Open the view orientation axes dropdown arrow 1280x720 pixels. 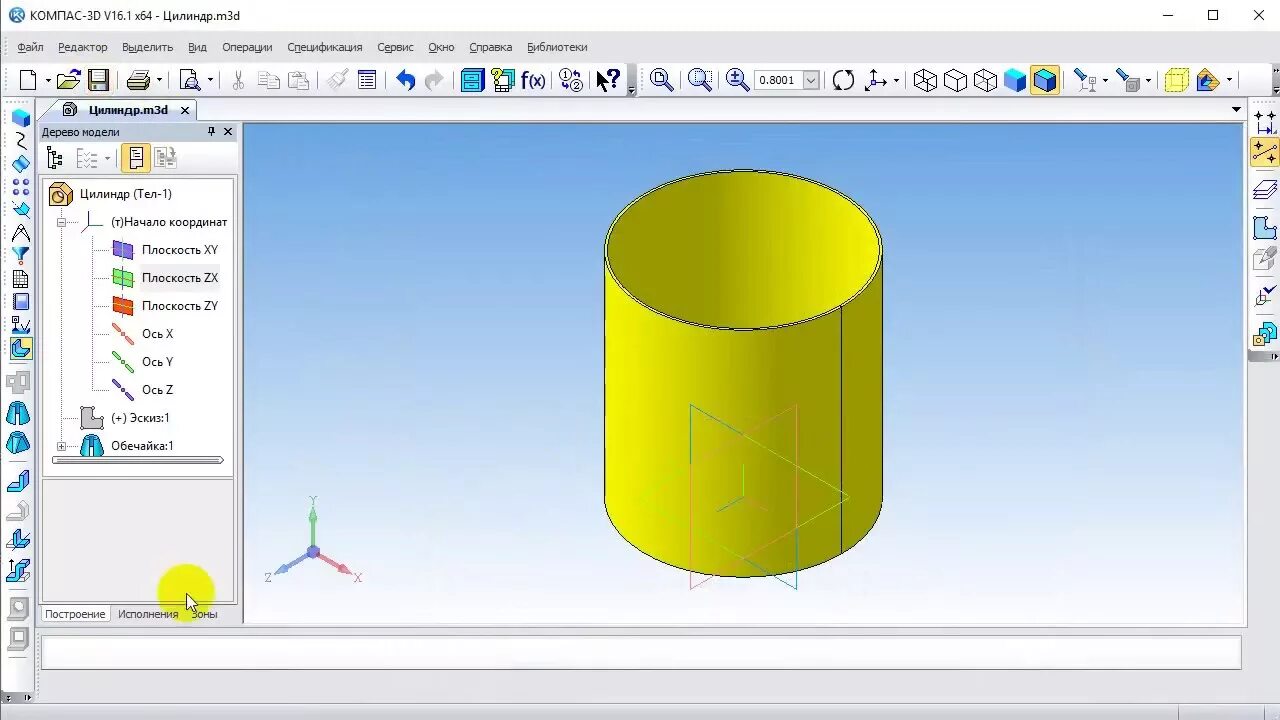[x=896, y=81]
